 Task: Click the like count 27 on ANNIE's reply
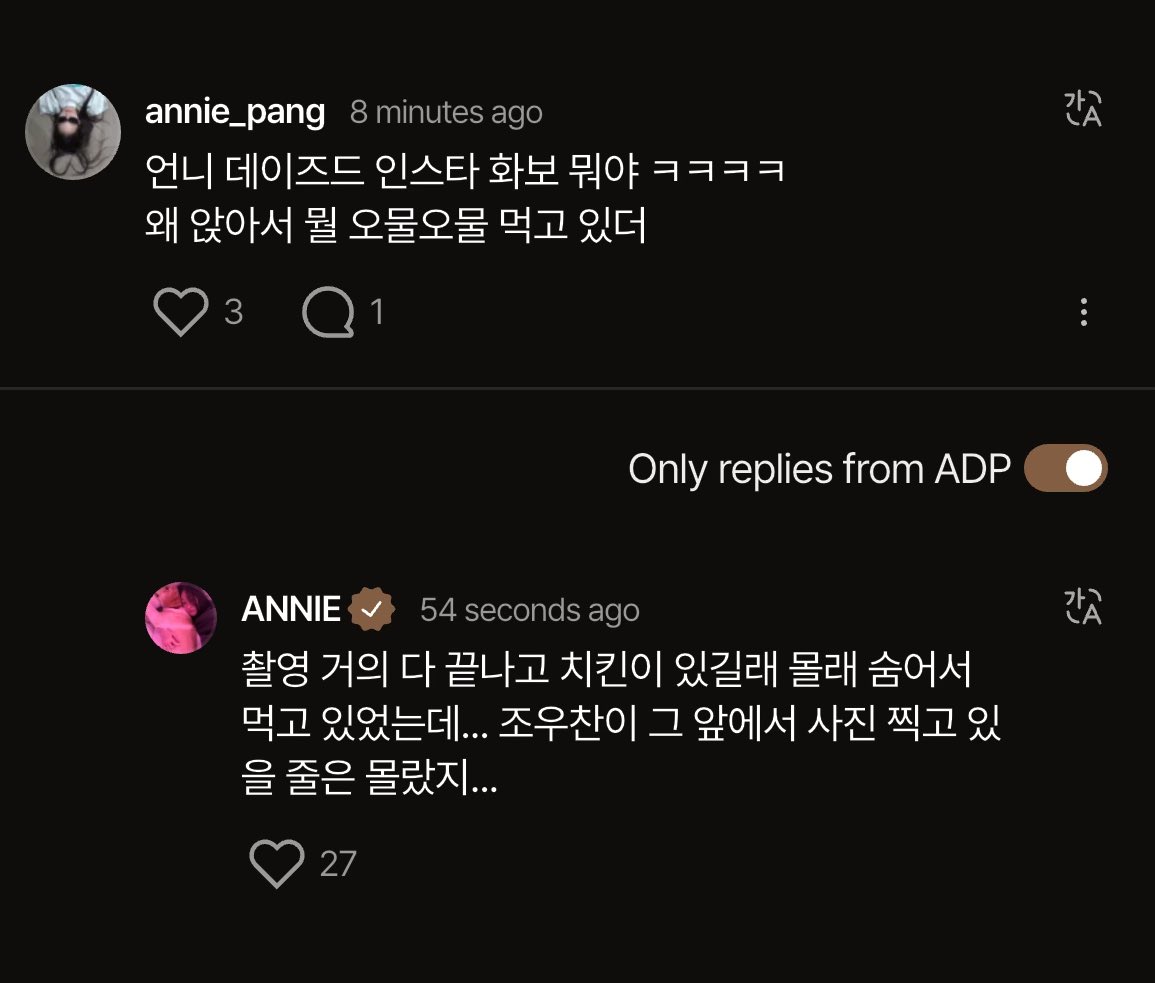tap(338, 863)
